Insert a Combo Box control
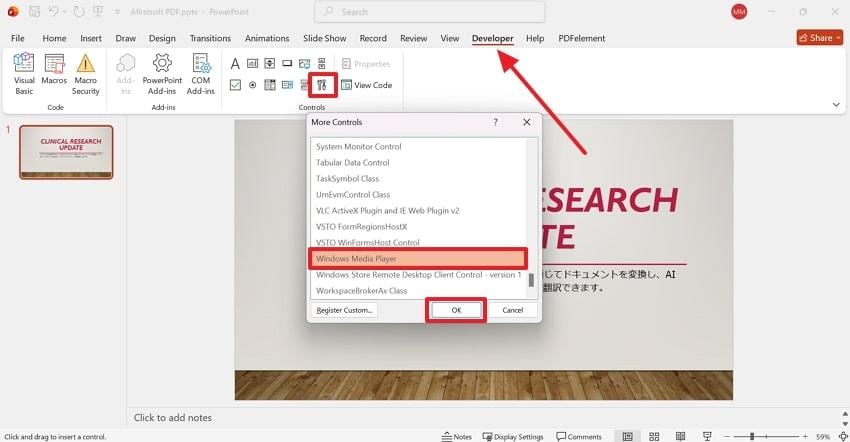This screenshot has width=850, height=442. coord(287,85)
